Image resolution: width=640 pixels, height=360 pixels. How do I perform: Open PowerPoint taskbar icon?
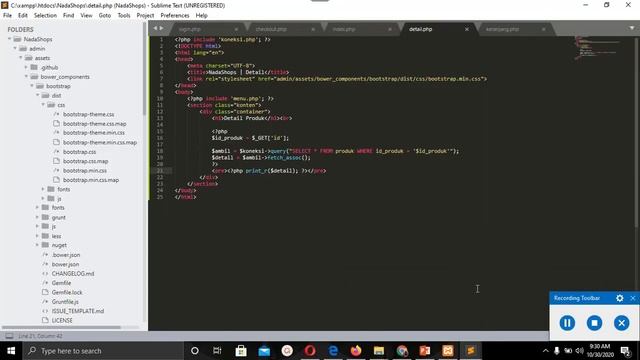[x=425, y=351]
